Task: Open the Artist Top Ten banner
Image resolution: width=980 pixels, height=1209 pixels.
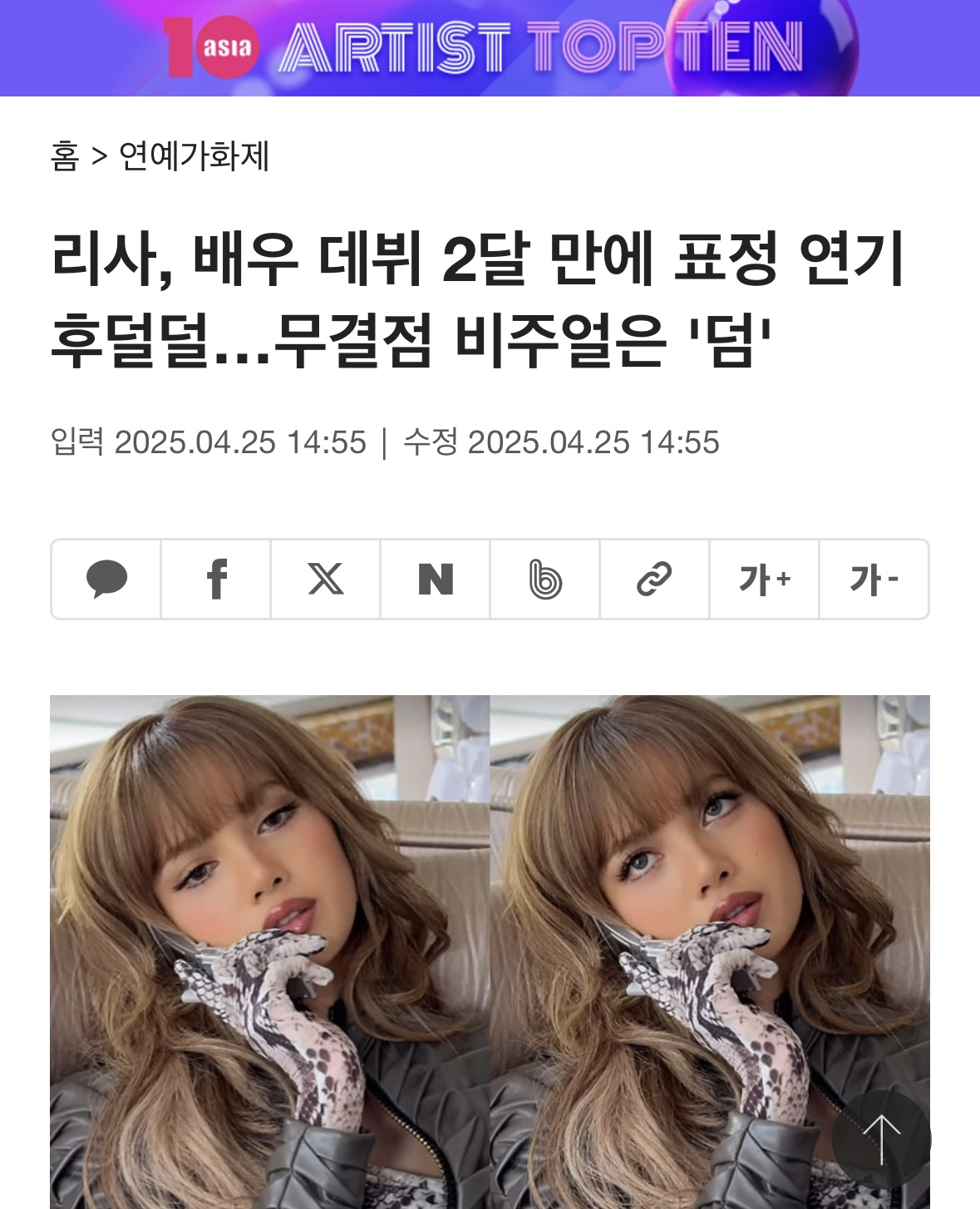Action: 490,47
